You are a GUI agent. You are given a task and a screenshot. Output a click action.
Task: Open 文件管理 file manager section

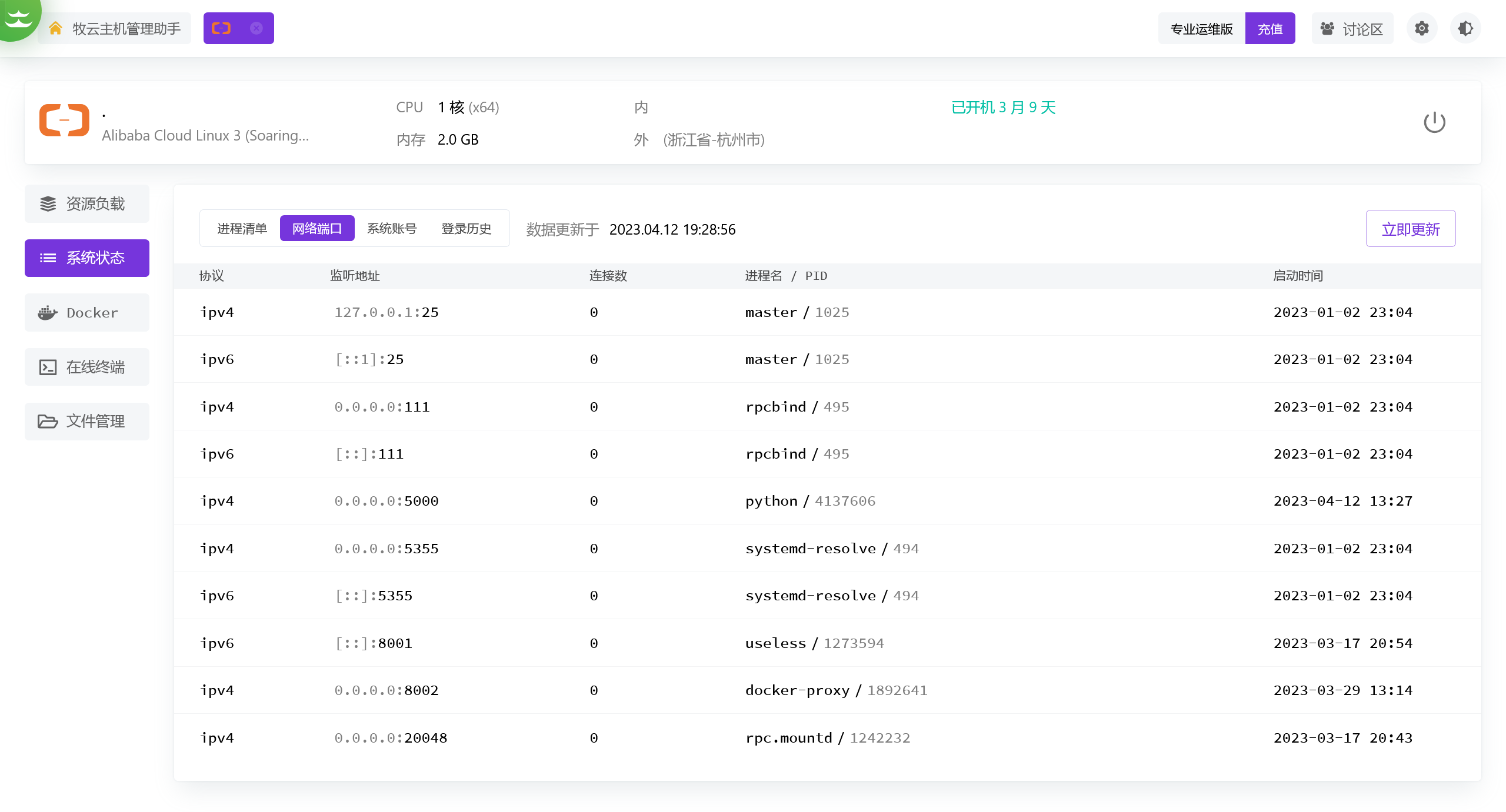pyautogui.click(x=87, y=421)
